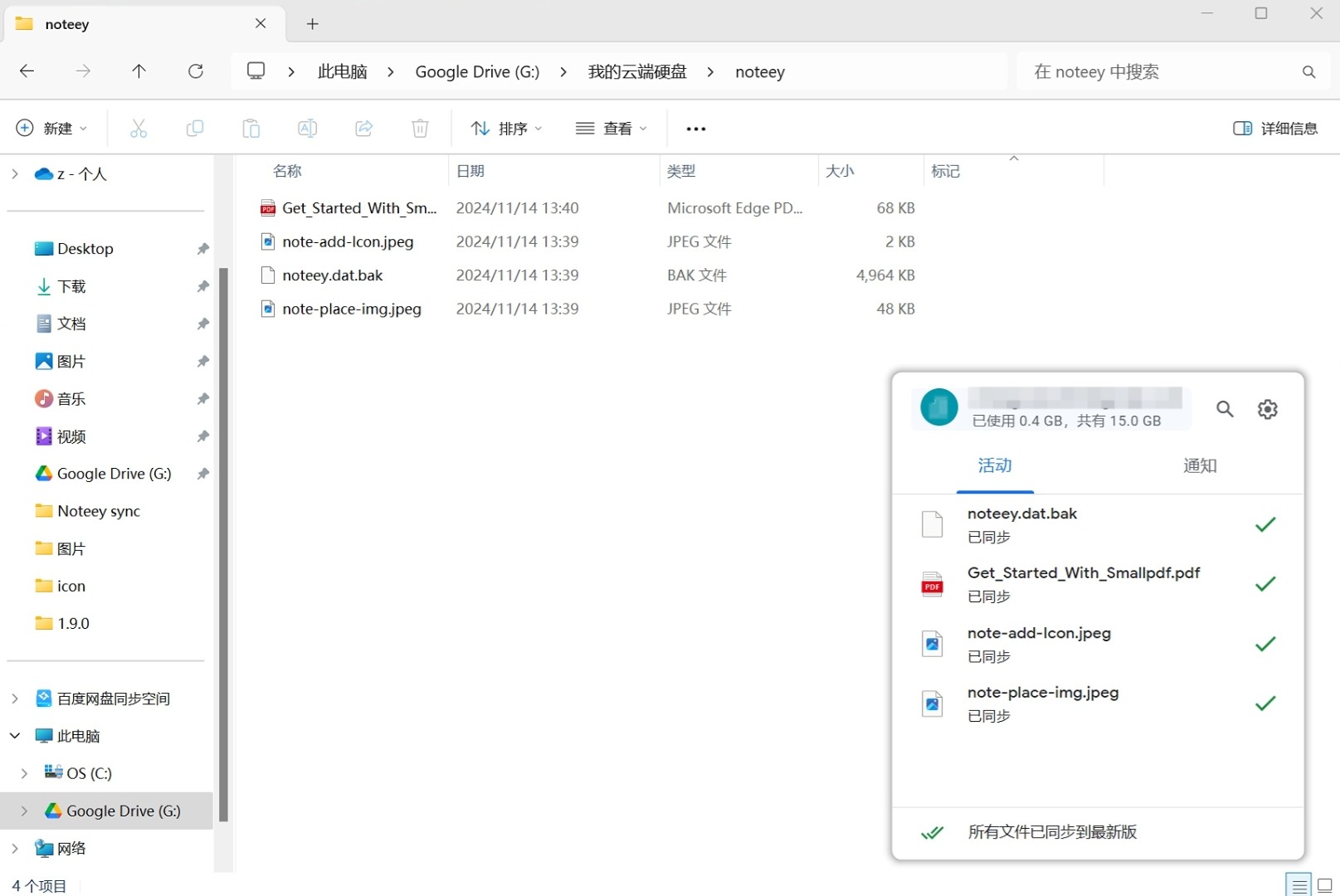Click the PDF icon of Get_Started_With_Sm file
Image resolution: width=1340 pixels, height=896 pixels.
click(x=268, y=208)
